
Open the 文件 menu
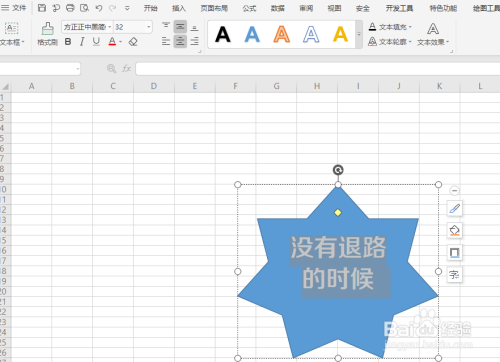coord(14,8)
